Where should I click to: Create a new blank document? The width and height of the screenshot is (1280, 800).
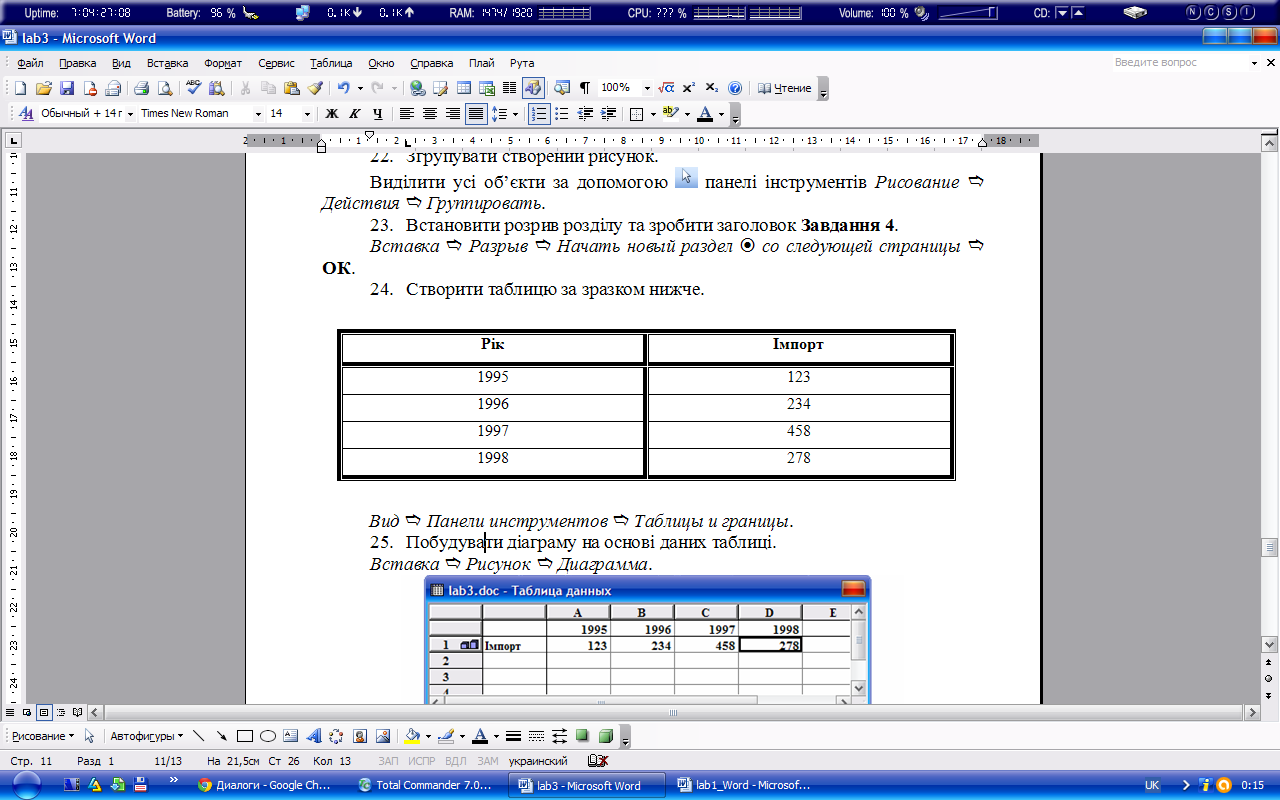[x=20, y=88]
